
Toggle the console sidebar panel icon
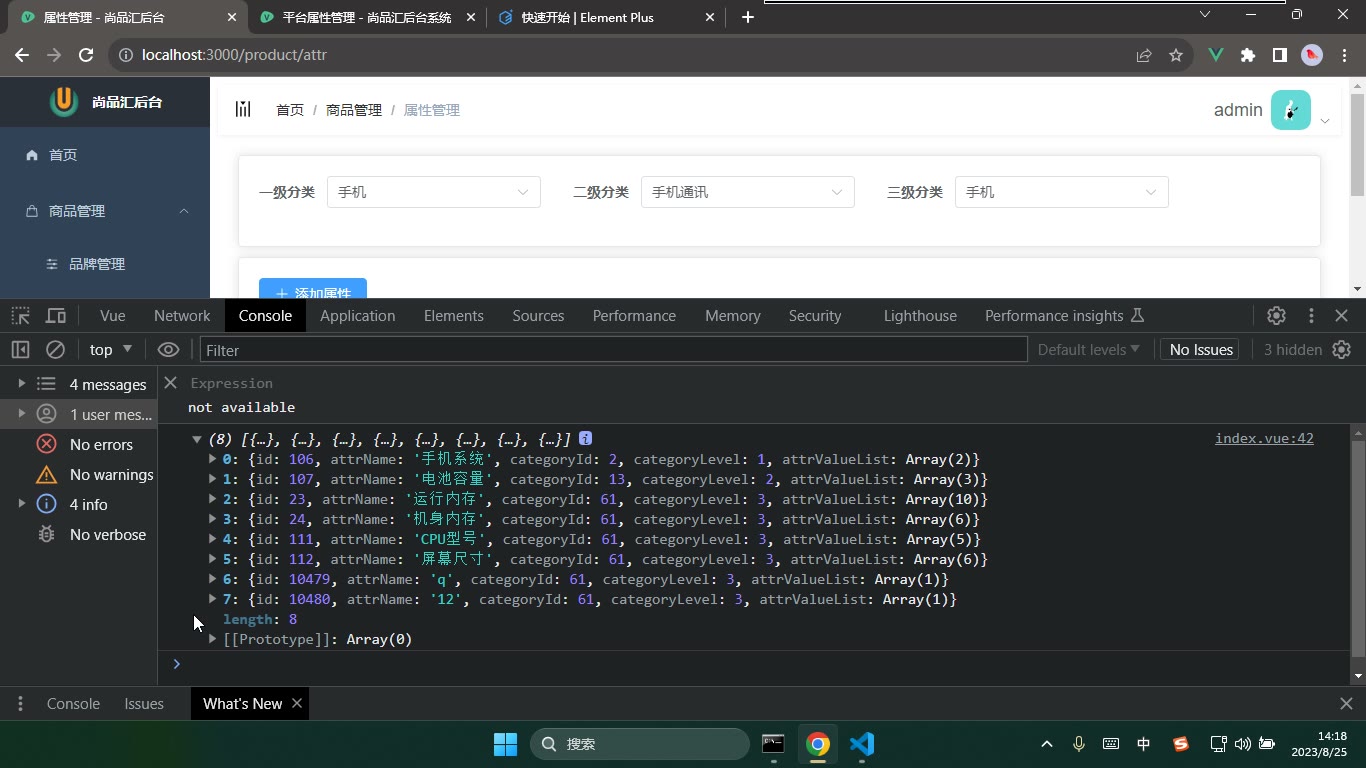point(20,350)
